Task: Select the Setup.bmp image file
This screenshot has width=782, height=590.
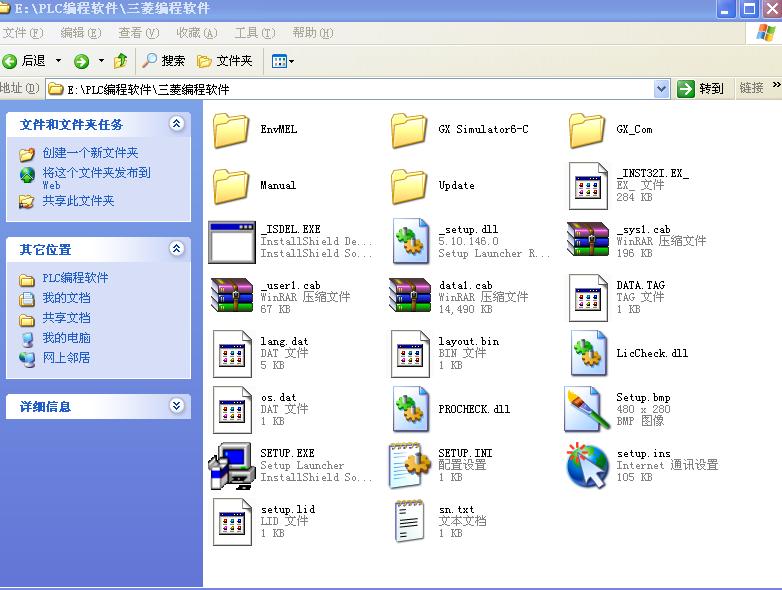Action: pyautogui.click(x=587, y=410)
